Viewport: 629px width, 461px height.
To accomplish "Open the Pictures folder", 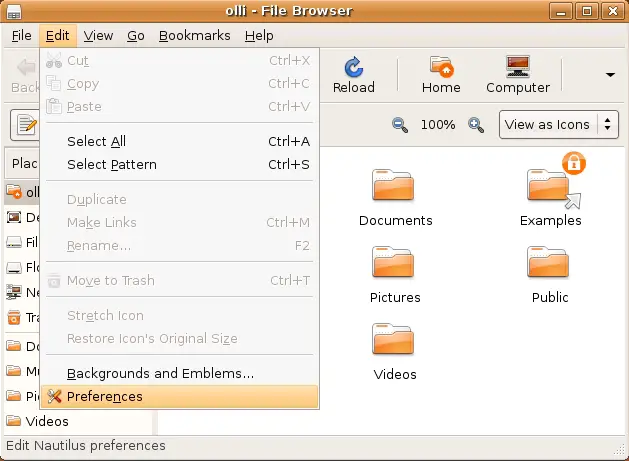I will (x=395, y=264).
